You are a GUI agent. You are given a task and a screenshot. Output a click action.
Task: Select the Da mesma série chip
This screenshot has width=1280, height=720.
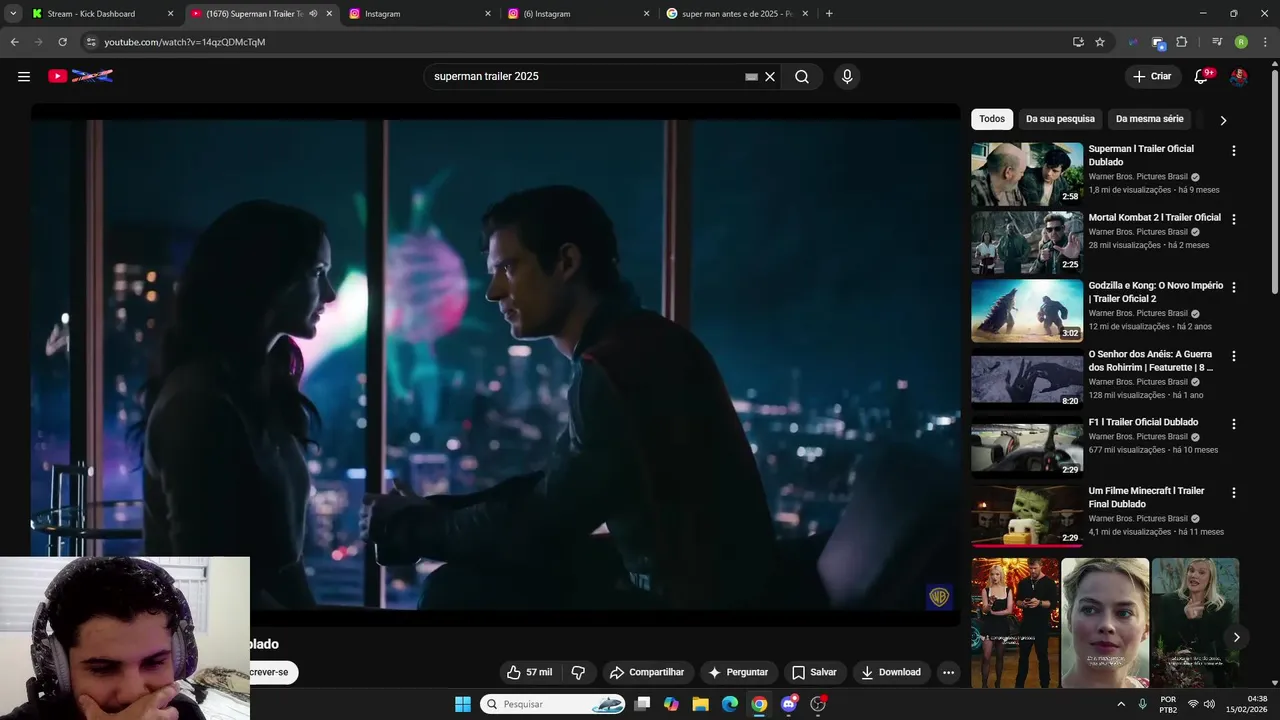point(1149,119)
